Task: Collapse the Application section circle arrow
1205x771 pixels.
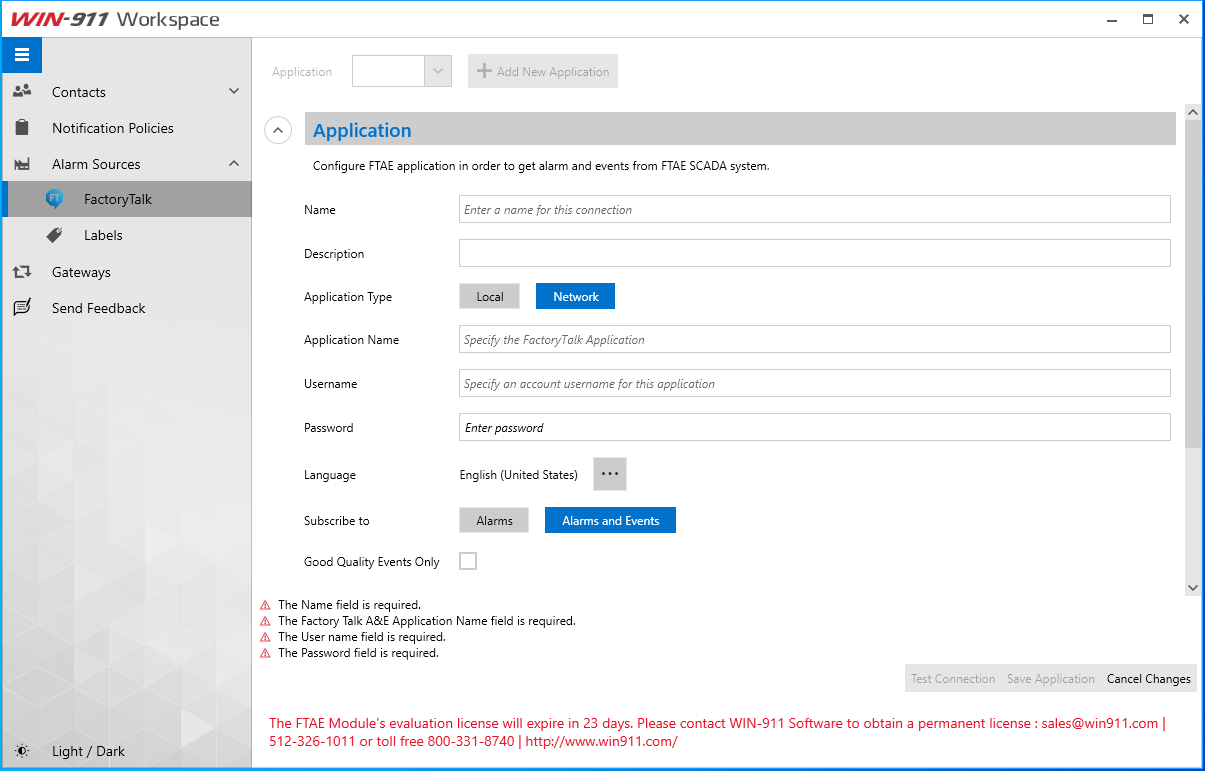Action: pos(278,130)
